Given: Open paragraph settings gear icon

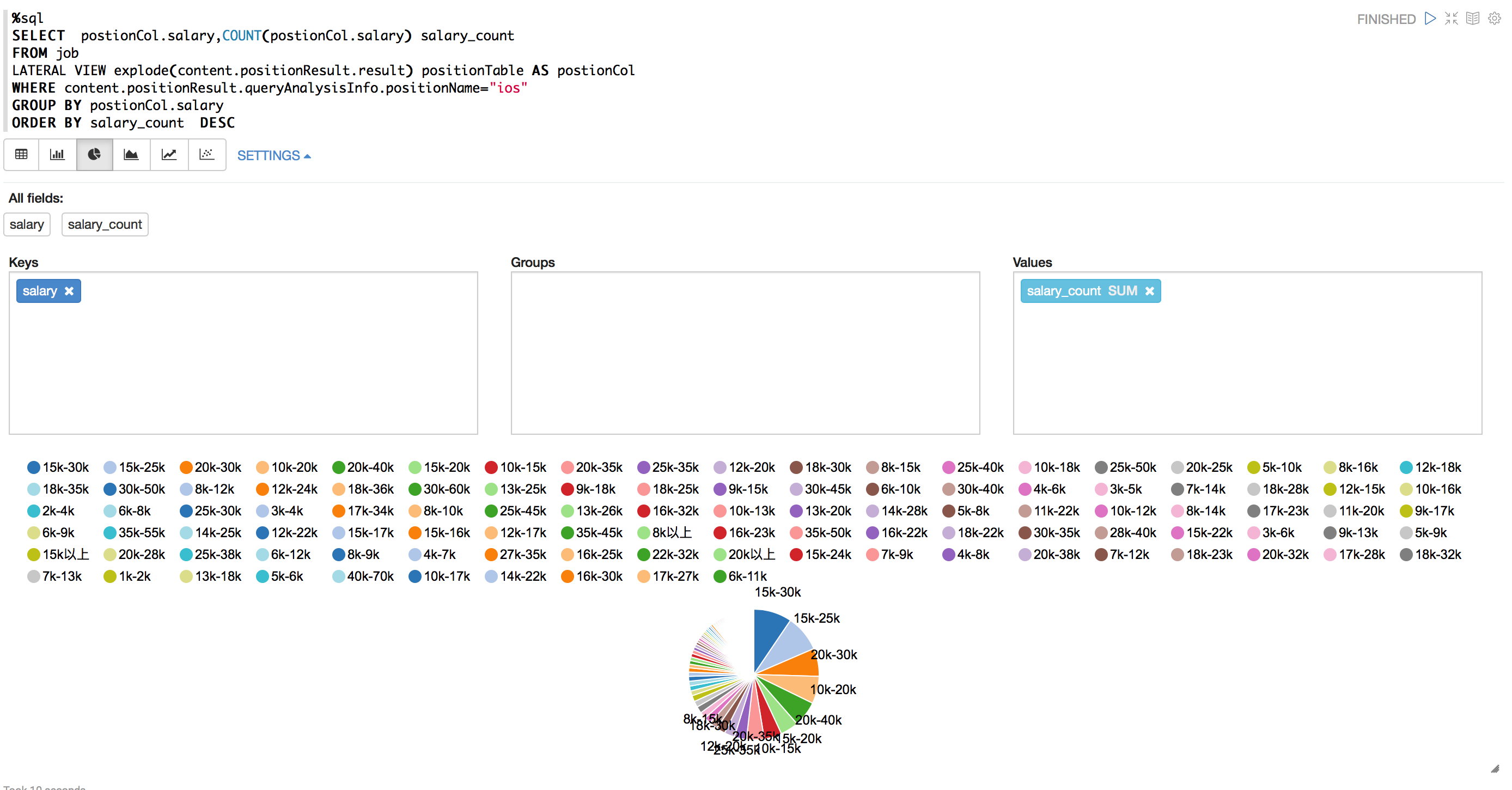Looking at the screenshot, I should pyautogui.click(x=1495, y=19).
